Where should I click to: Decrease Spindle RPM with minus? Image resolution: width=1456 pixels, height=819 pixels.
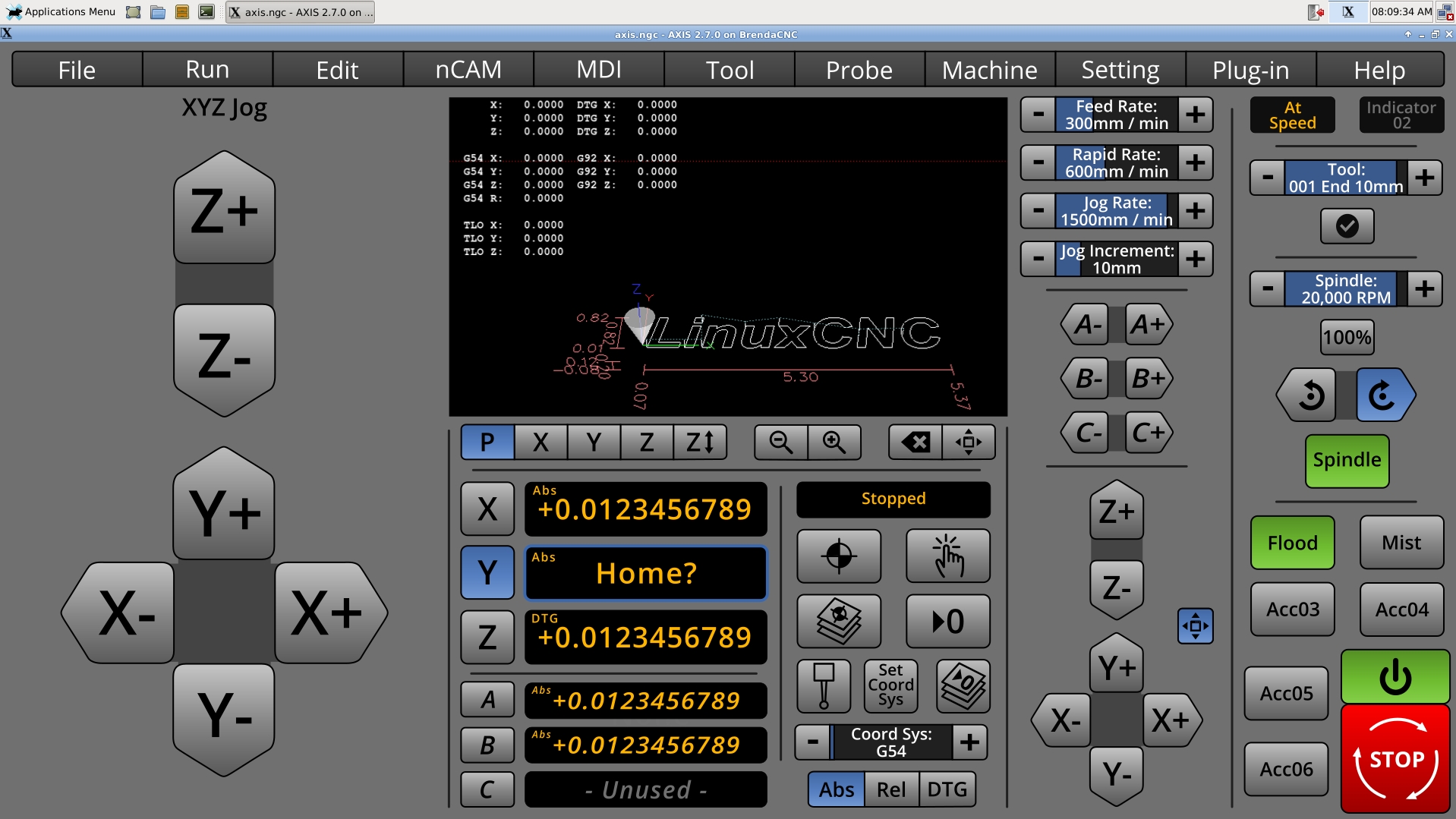[x=1268, y=288]
